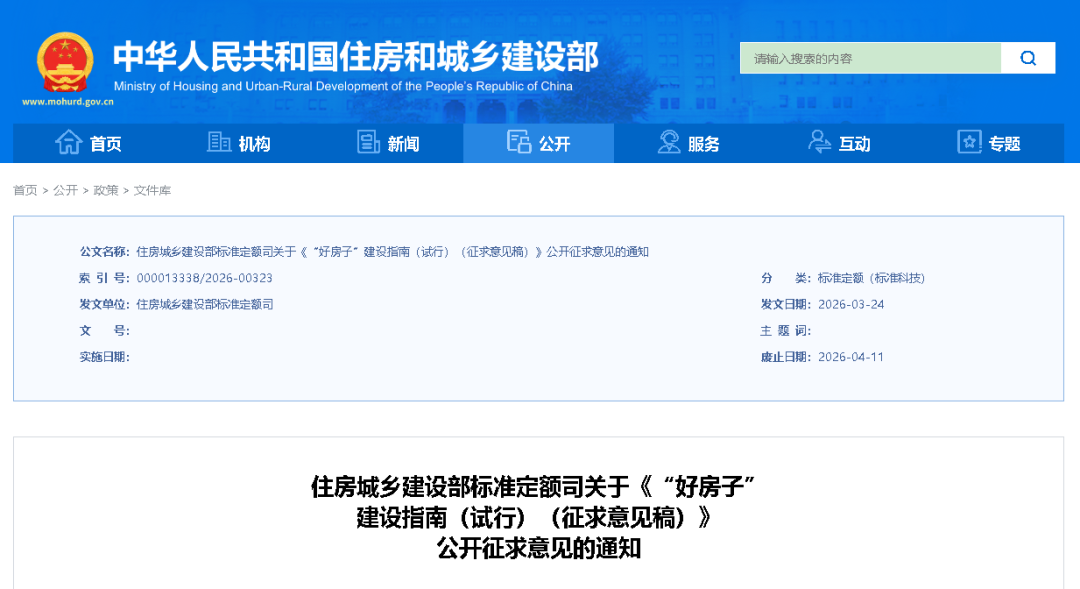Viewport: 1080px width, 589px height.
Task: Navigate to 文件库 in the breadcrumb
Action: pyautogui.click(x=152, y=190)
